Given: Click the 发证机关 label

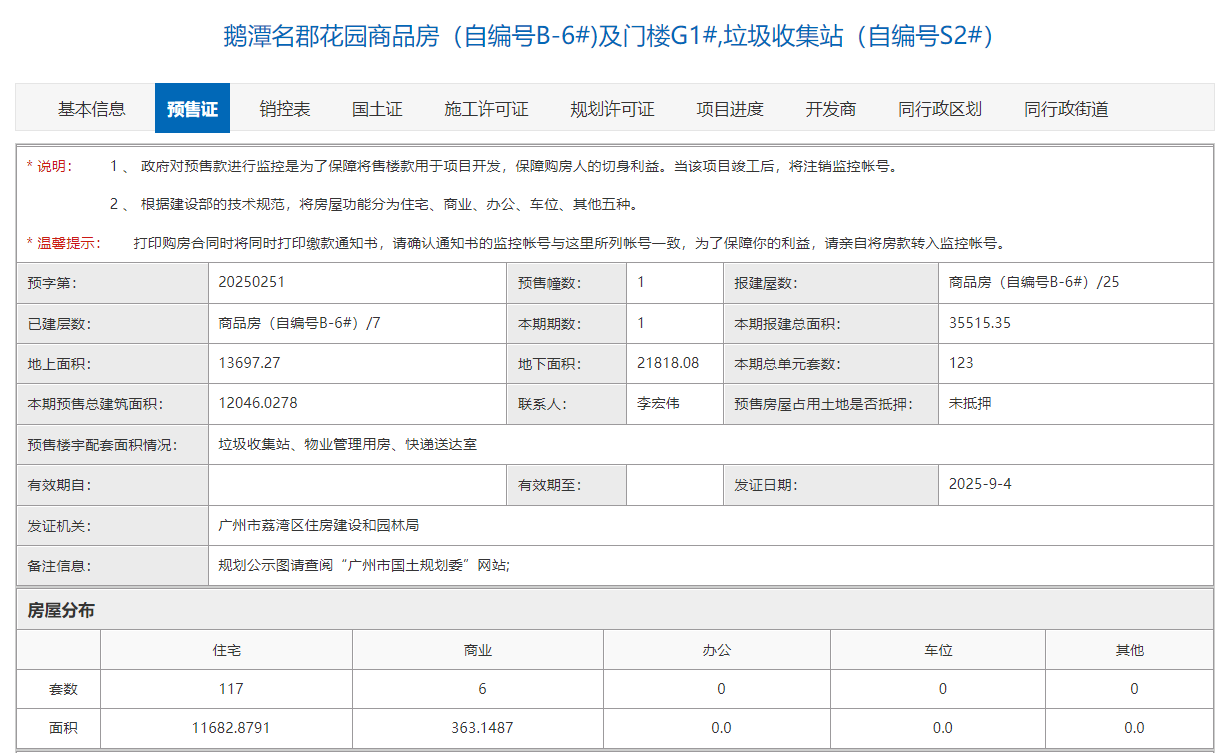Looking at the screenshot, I should coord(60,526).
